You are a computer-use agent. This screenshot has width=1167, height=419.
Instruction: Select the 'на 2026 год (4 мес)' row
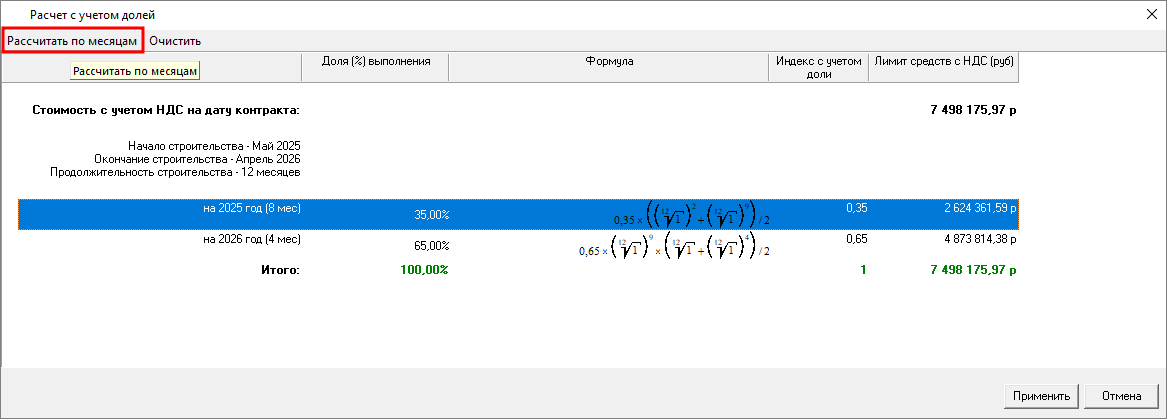(251, 240)
